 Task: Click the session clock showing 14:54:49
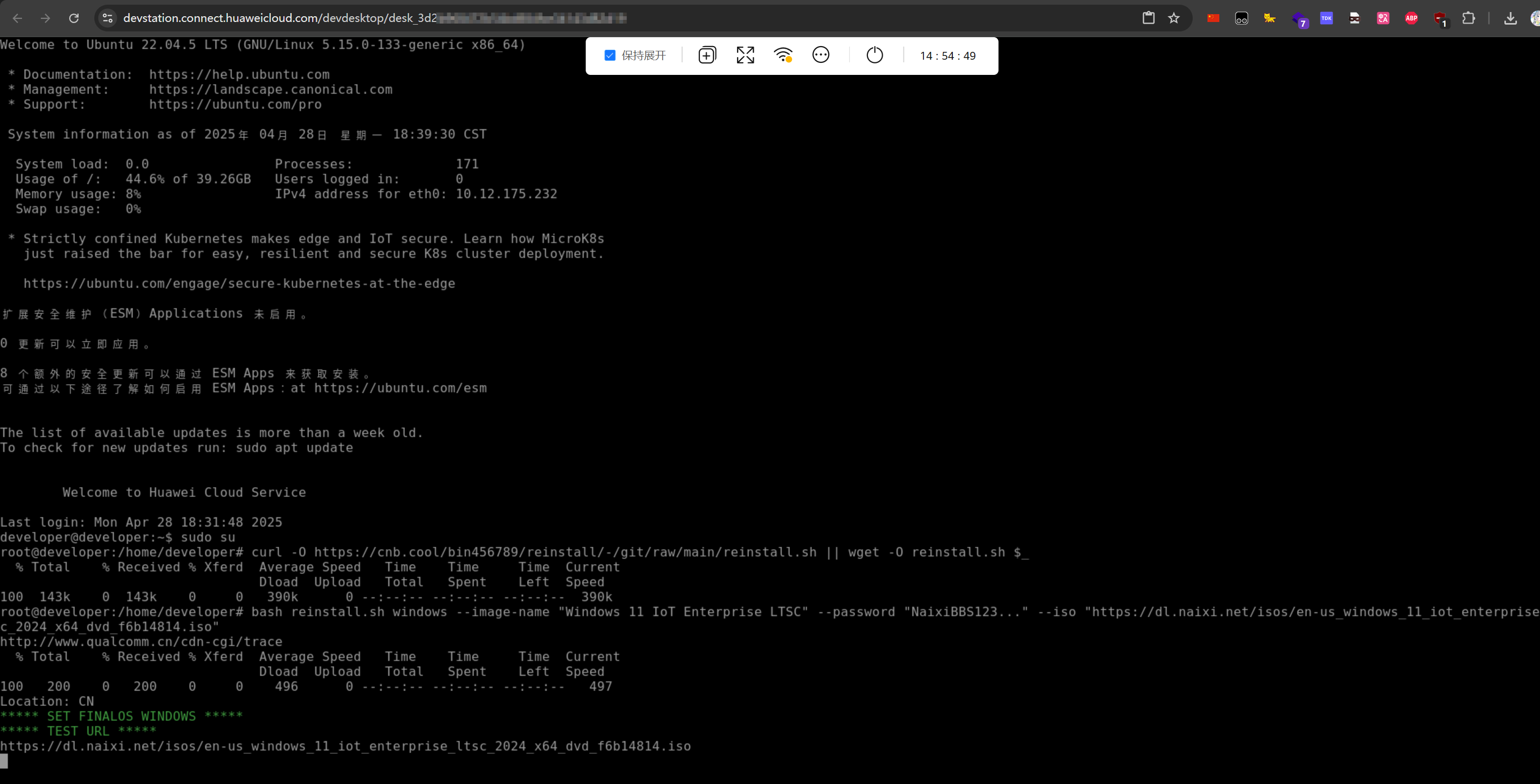point(948,56)
